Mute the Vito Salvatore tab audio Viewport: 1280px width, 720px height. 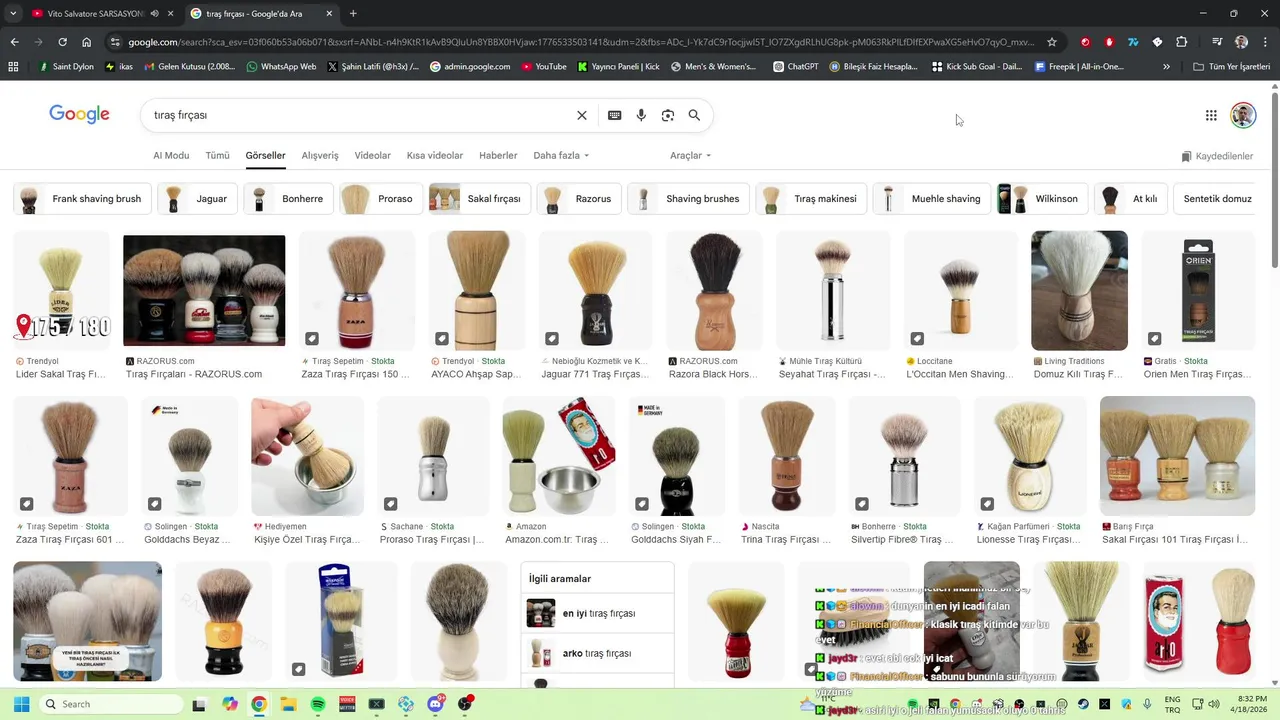tap(154, 14)
